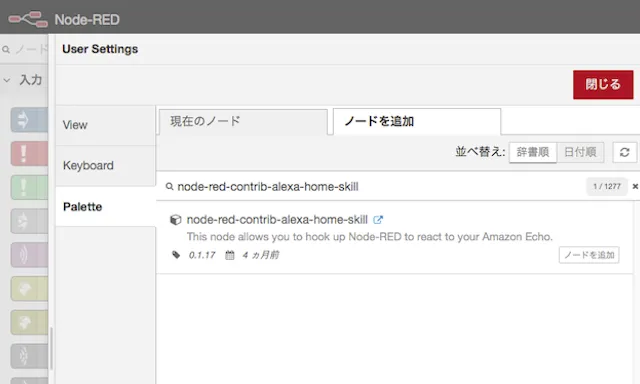Switch to the ノードを追加 tab
This screenshot has height=384, width=640.
417,122
